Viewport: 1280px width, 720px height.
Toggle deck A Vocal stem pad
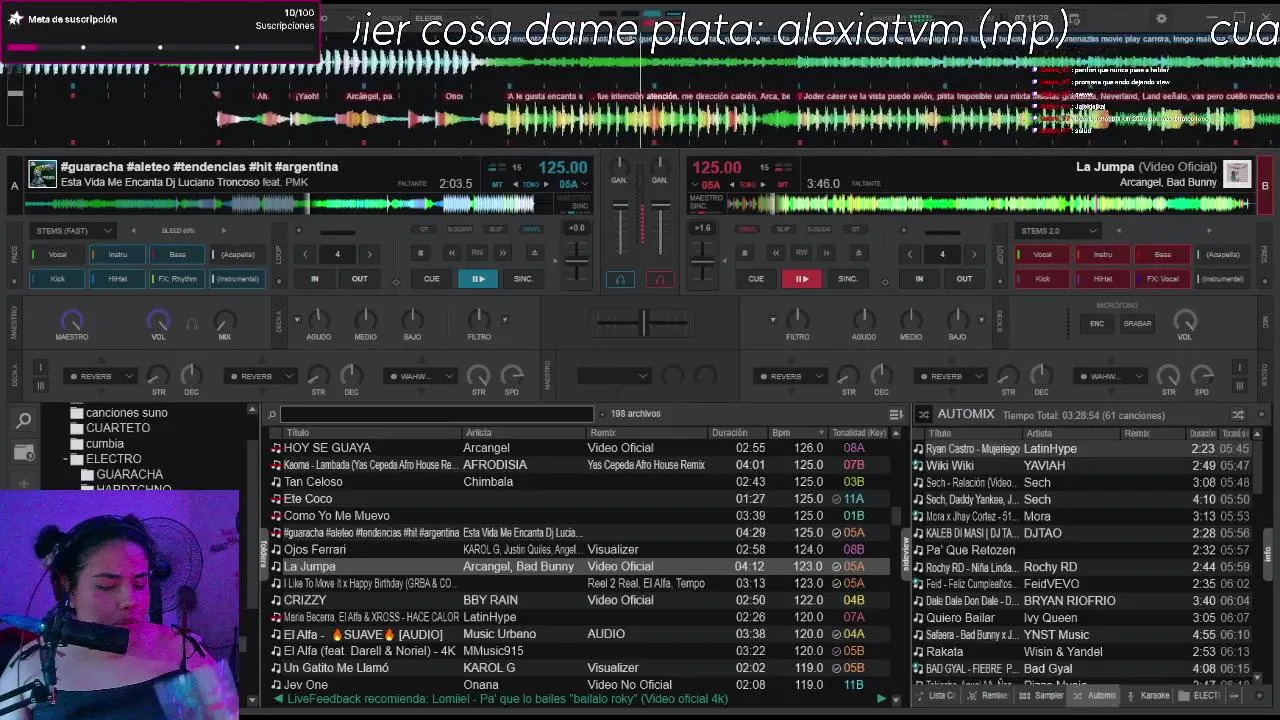[57, 254]
